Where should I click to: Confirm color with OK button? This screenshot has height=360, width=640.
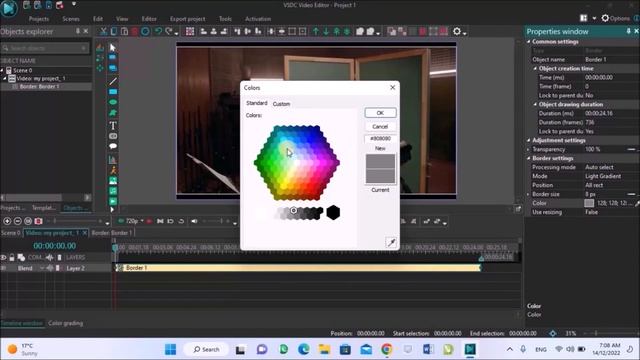[380, 113]
